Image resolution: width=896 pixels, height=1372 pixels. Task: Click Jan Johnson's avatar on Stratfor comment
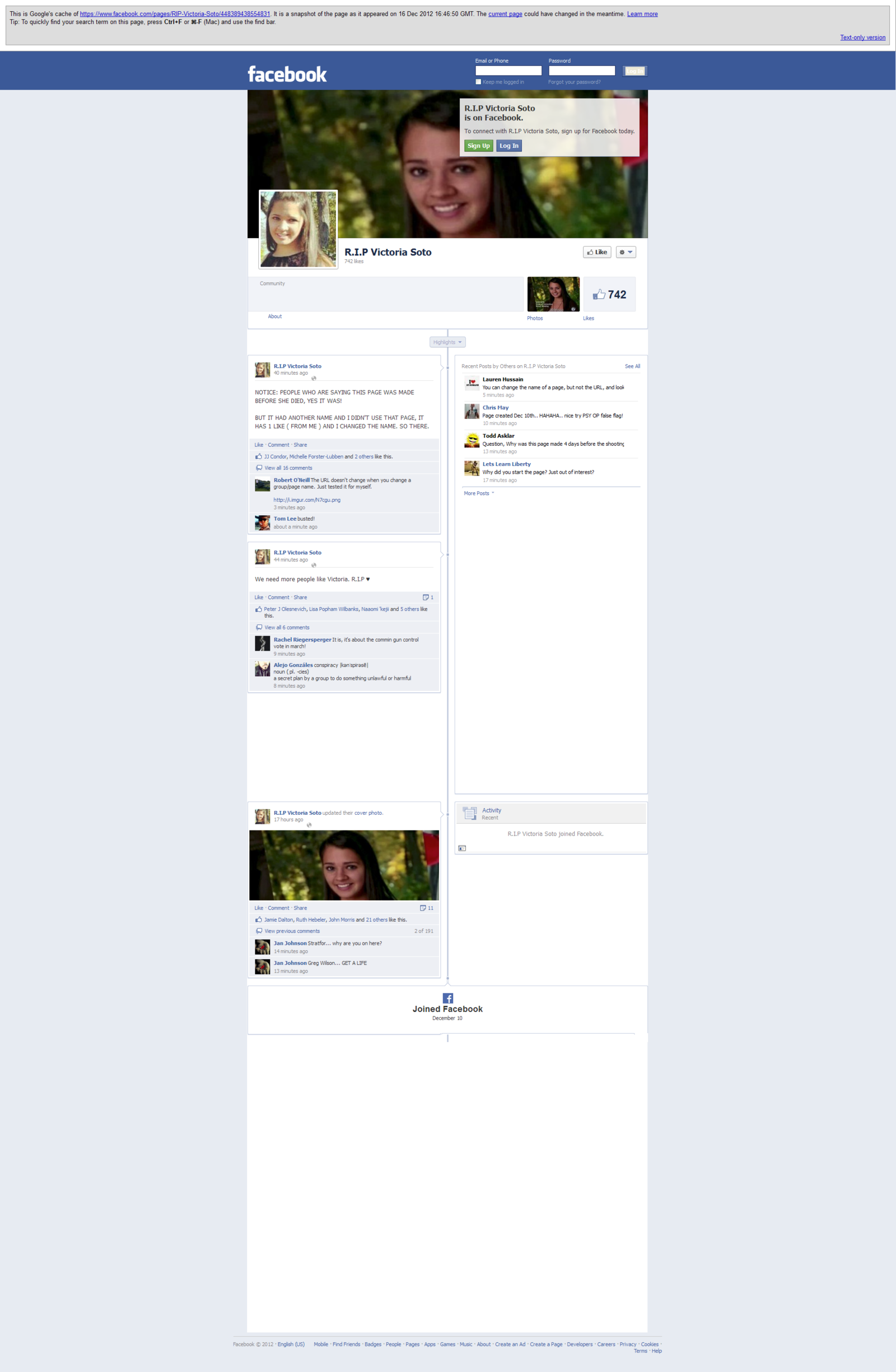(262, 947)
